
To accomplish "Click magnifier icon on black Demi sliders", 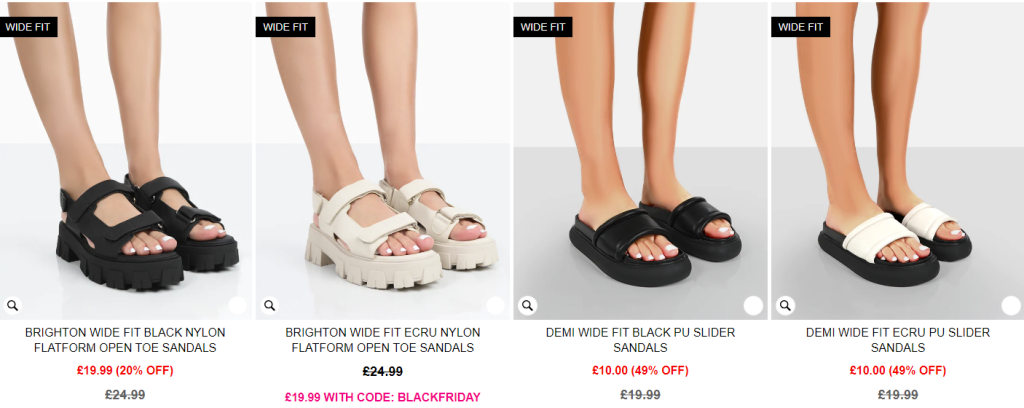I will click(x=528, y=305).
